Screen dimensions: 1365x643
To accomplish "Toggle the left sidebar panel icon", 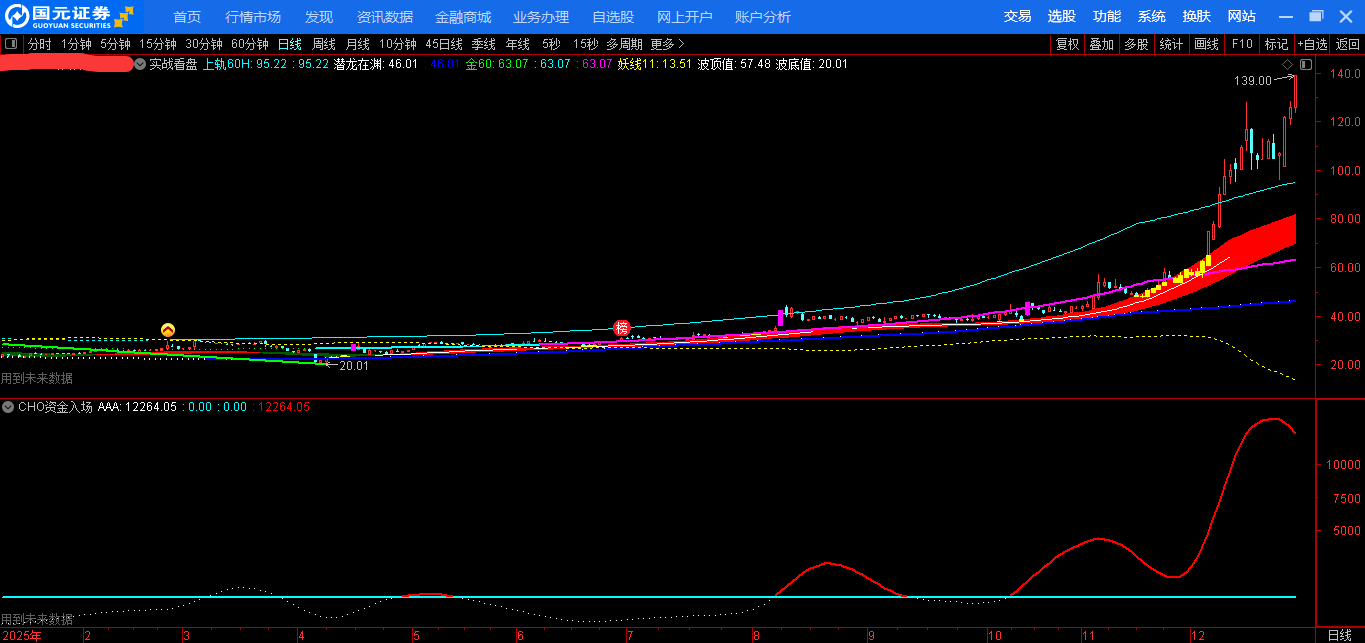I will click(11, 44).
